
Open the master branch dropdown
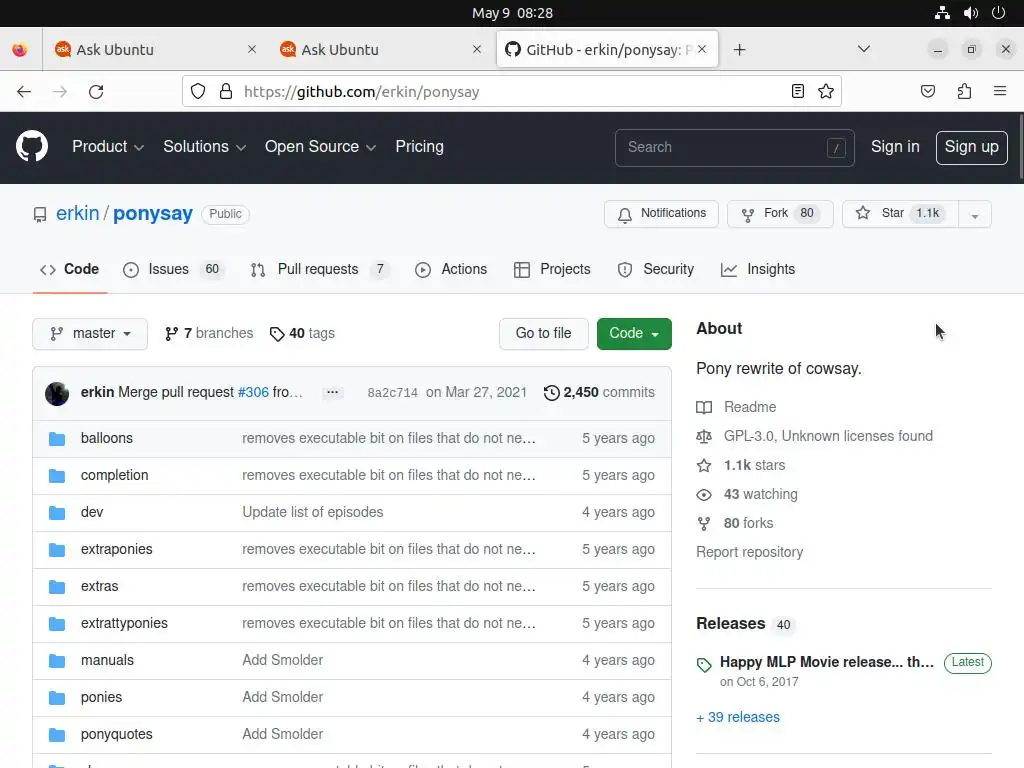tap(90, 334)
